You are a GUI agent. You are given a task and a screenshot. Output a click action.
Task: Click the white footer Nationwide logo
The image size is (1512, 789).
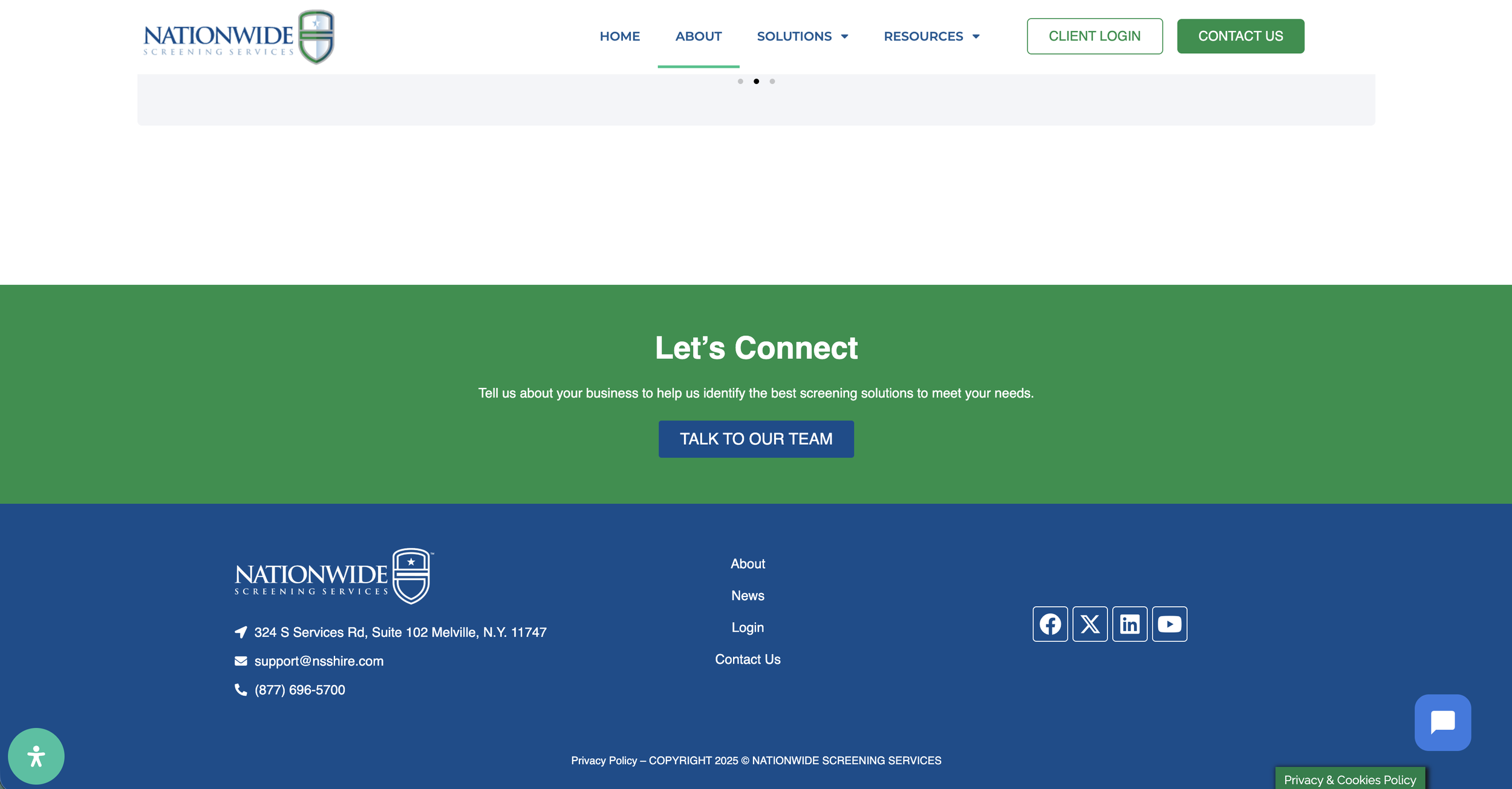click(x=333, y=576)
